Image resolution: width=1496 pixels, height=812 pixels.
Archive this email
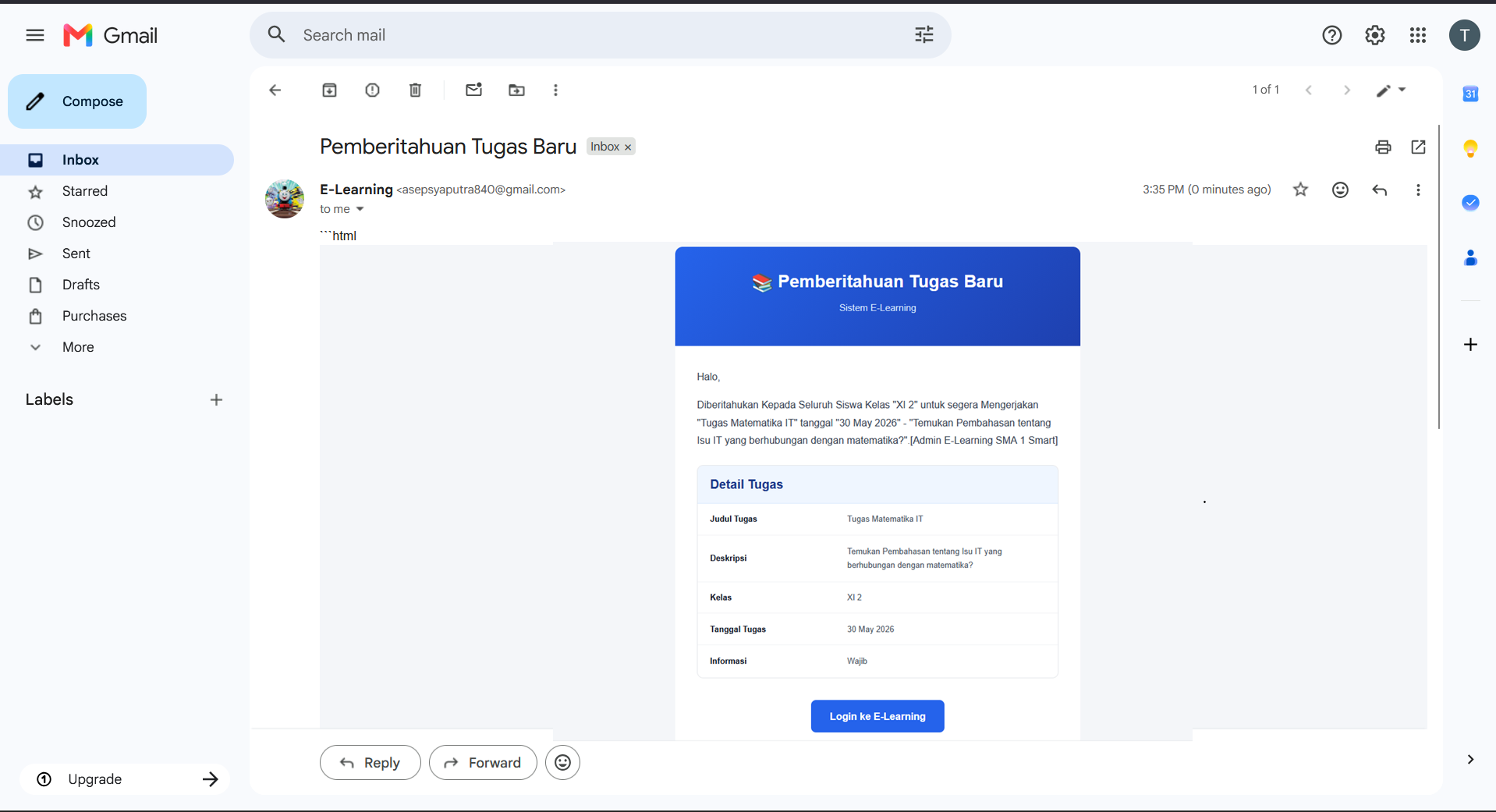(x=329, y=90)
